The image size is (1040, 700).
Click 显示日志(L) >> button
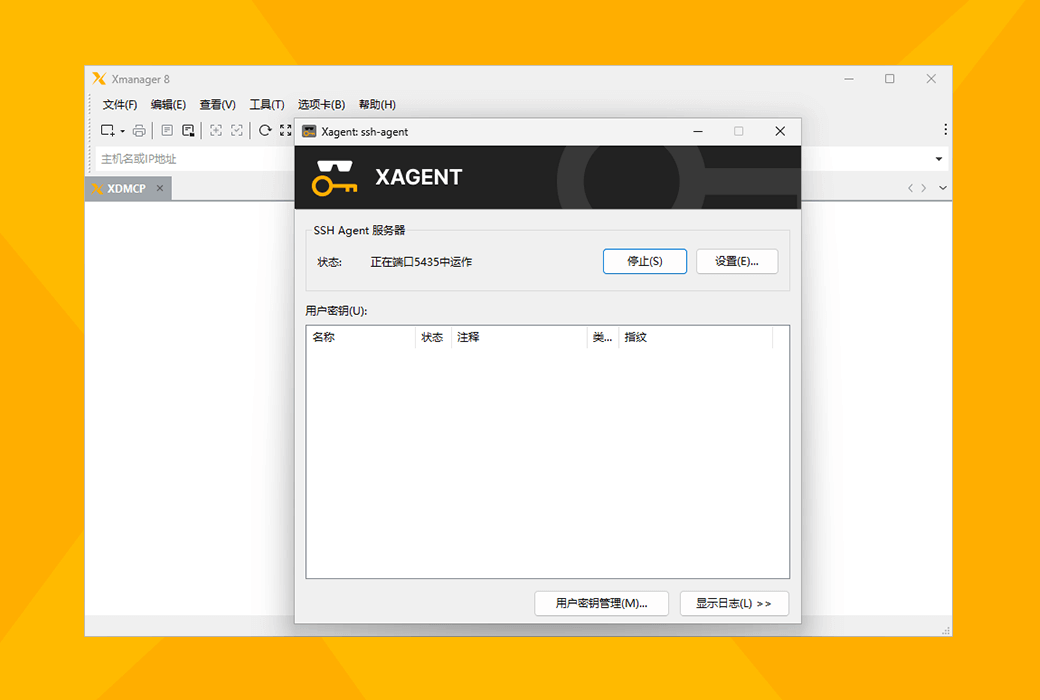click(x=734, y=603)
